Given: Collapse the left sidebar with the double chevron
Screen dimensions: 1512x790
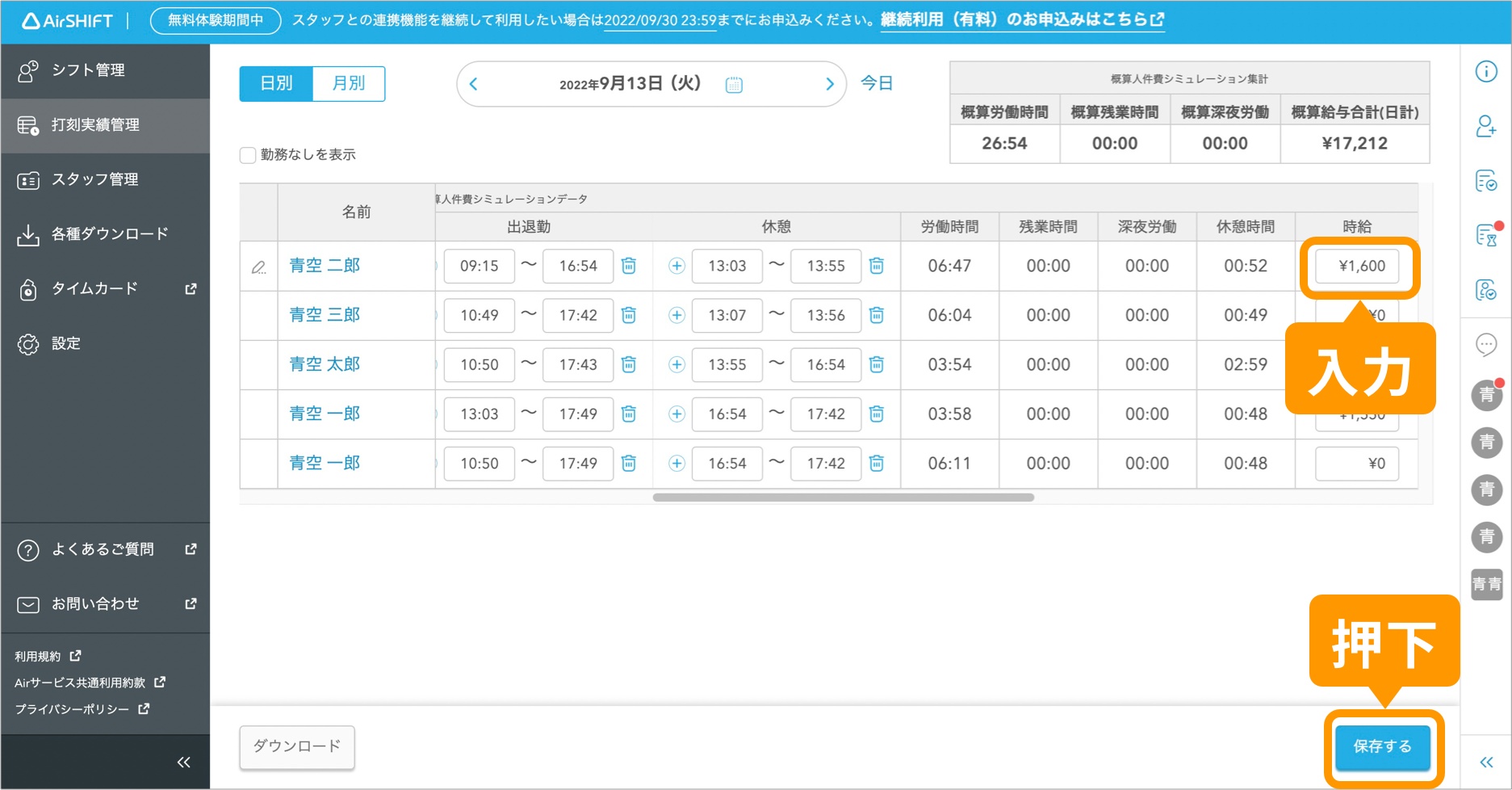Looking at the screenshot, I should tap(183, 761).
